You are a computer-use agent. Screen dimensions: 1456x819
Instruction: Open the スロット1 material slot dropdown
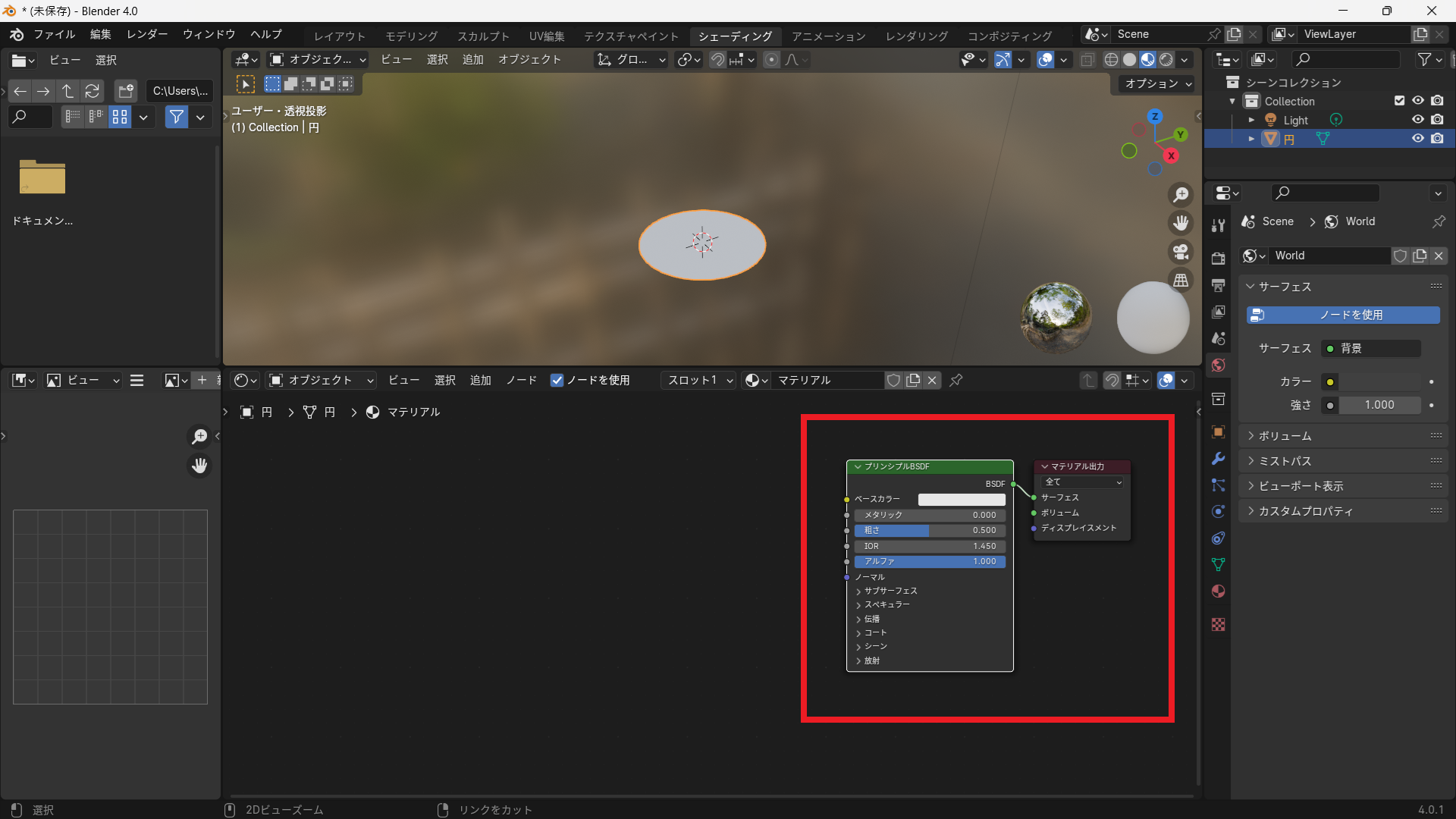[699, 381]
